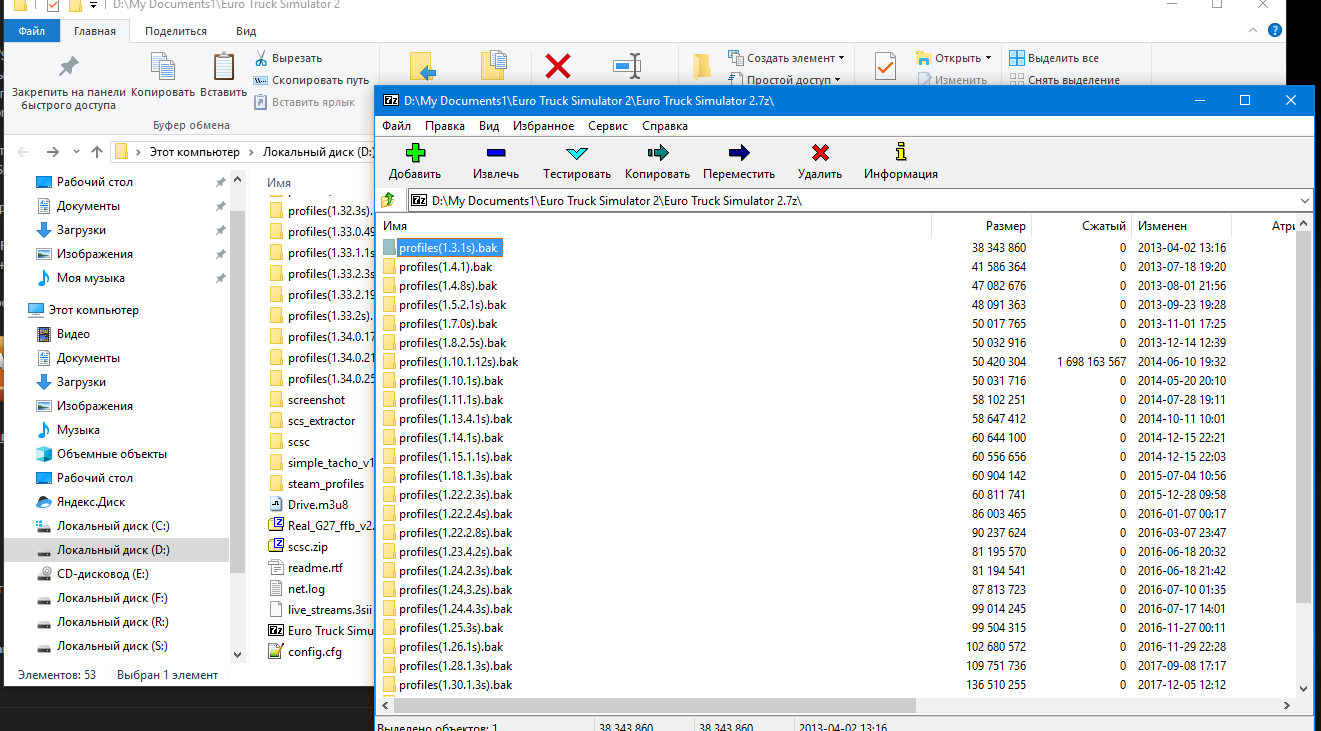Click the Тестировать (Test) icon in 7-Zip
The height and width of the screenshot is (731, 1321).
pos(576,153)
